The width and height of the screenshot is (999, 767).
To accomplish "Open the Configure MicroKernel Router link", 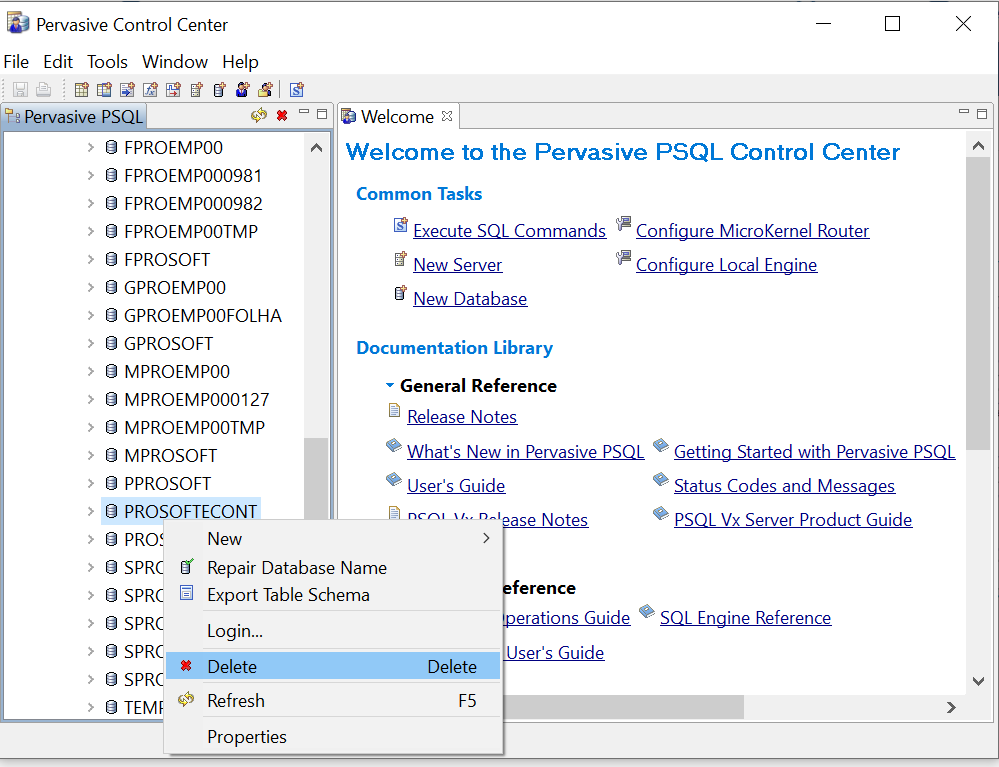I will click(x=752, y=231).
